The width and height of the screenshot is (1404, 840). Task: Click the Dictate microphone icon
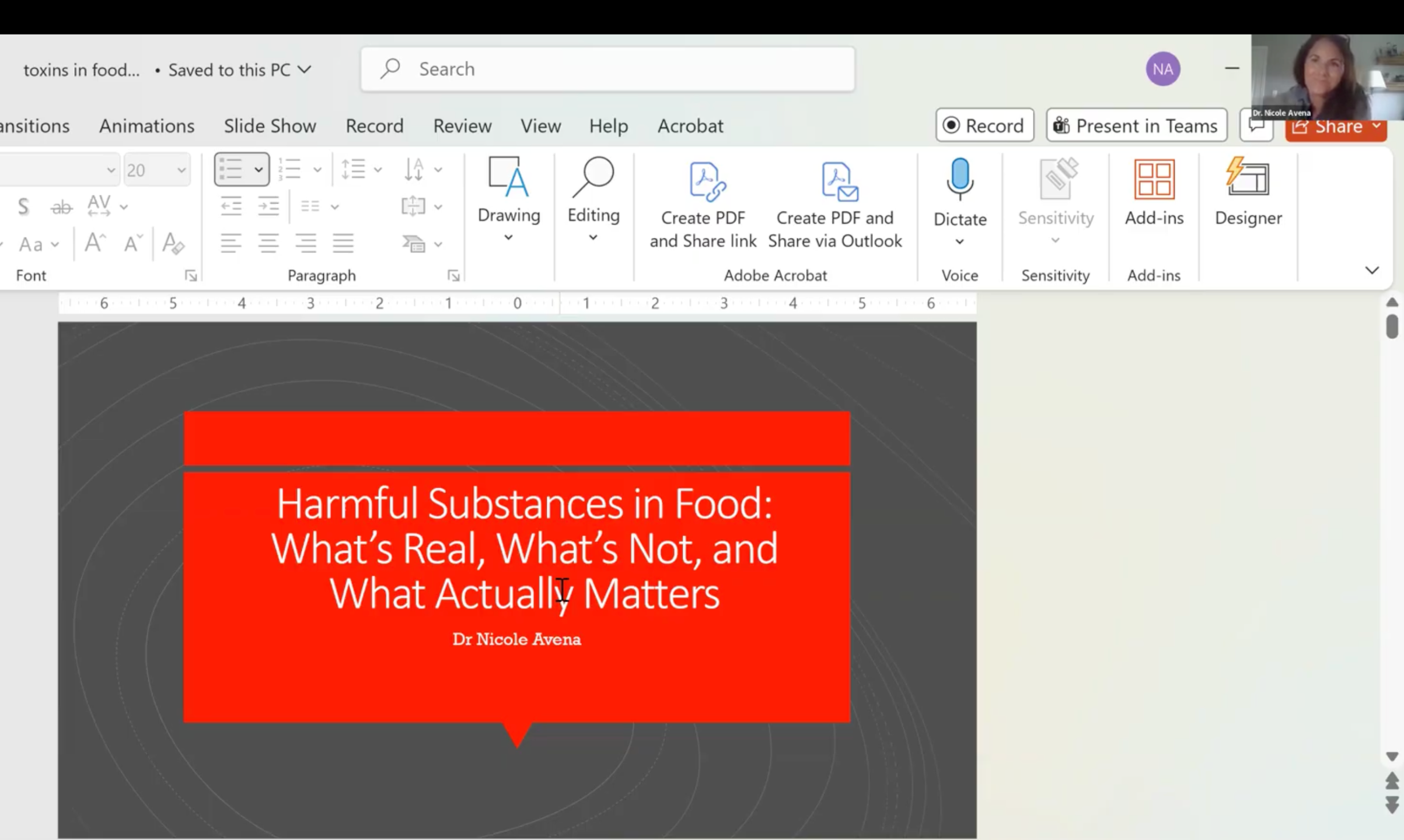coord(960,180)
